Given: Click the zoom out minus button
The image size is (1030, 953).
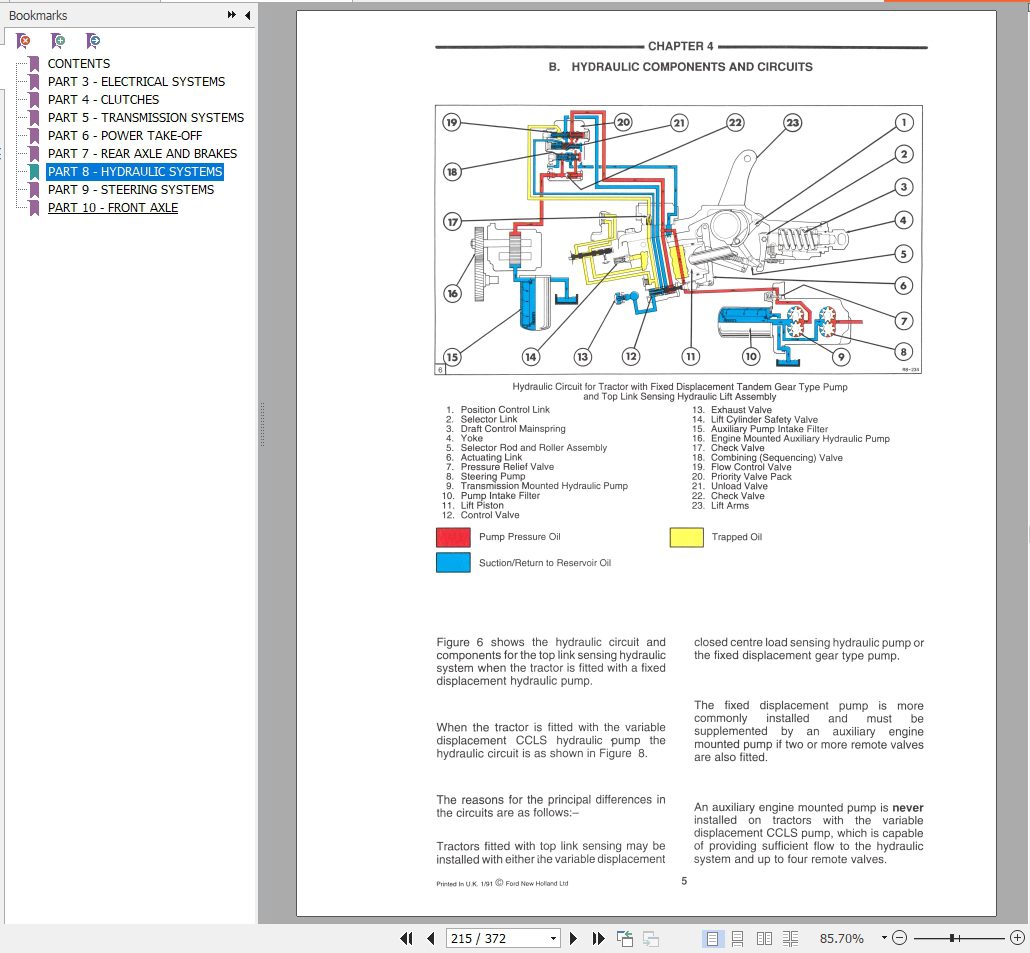Looking at the screenshot, I should pos(900,938).
